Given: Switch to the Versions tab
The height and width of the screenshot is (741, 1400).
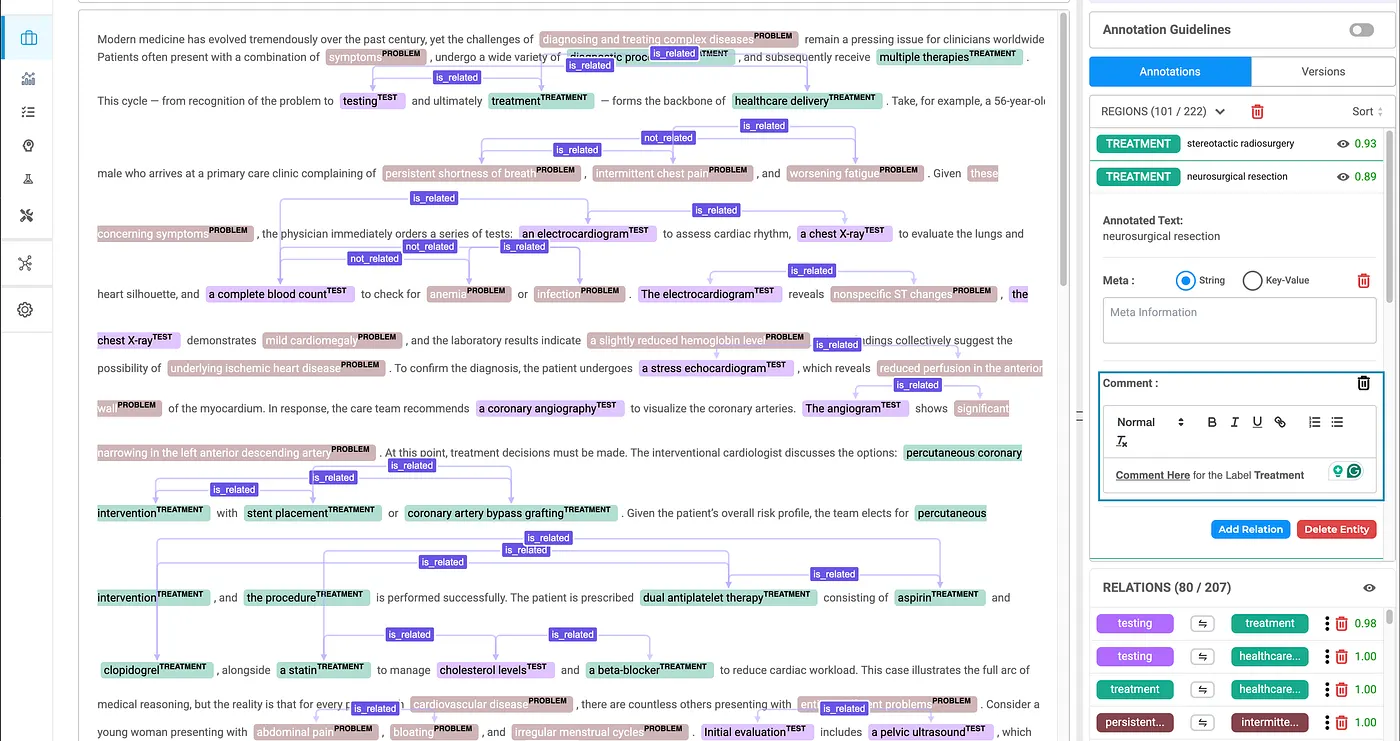Looking at the screenshot, I should [1323, 72].
